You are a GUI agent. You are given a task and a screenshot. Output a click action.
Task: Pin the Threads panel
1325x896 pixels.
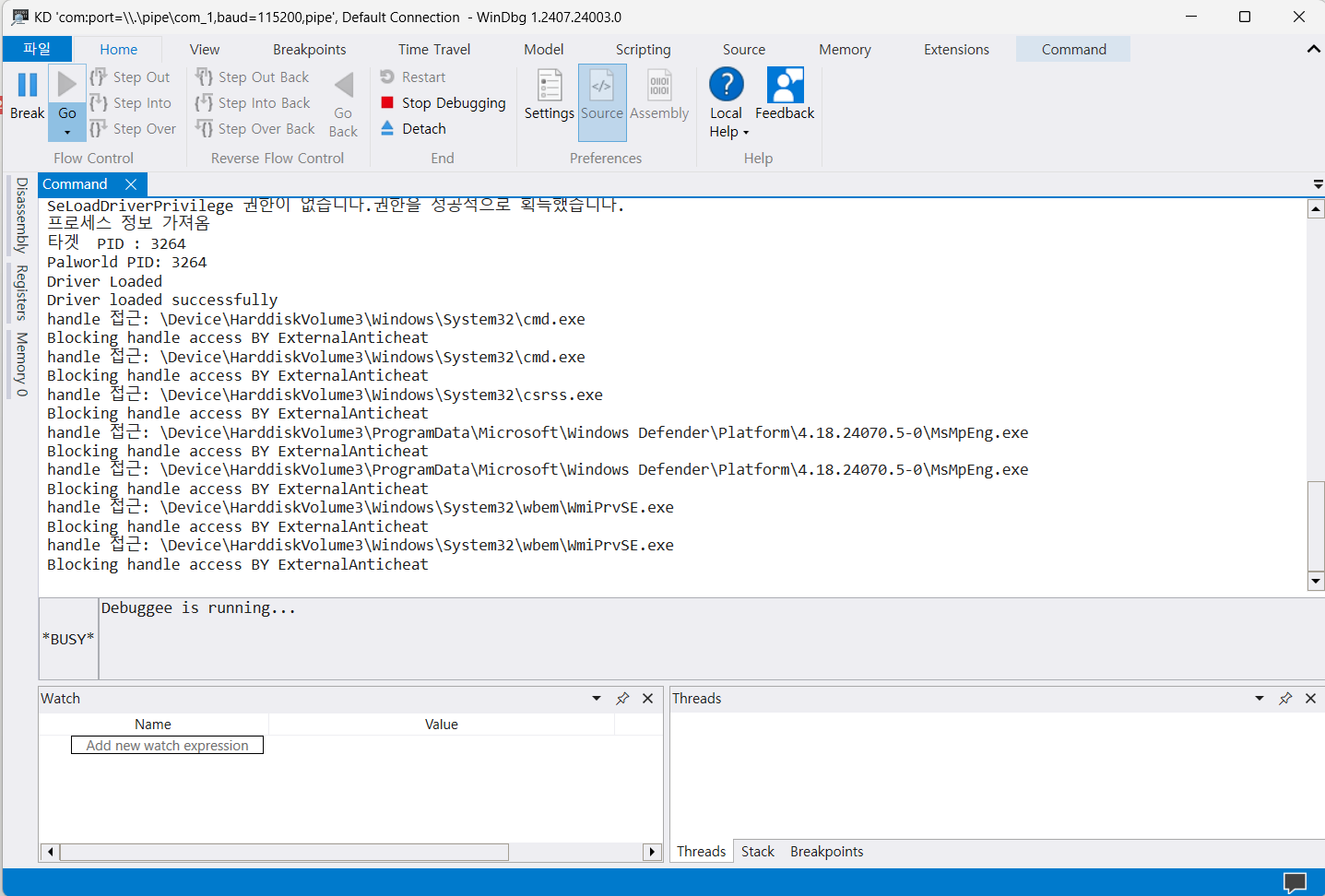tap(1285, 699)
